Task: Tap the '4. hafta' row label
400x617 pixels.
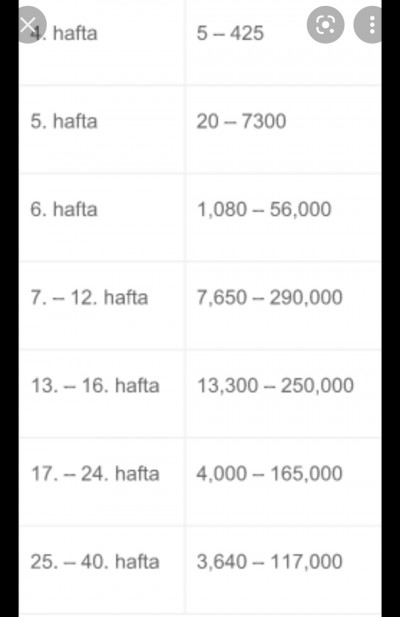Action: (64, 33)
